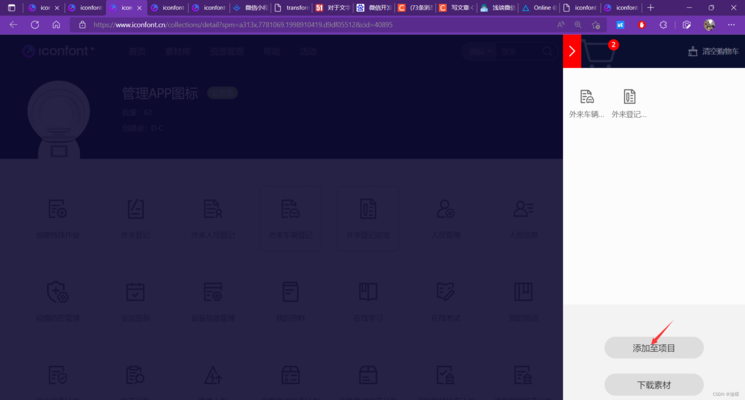Open browser settings three-dots menu
Image resolution: width=745 pixels, height=400 pixels.
point(730,24)
